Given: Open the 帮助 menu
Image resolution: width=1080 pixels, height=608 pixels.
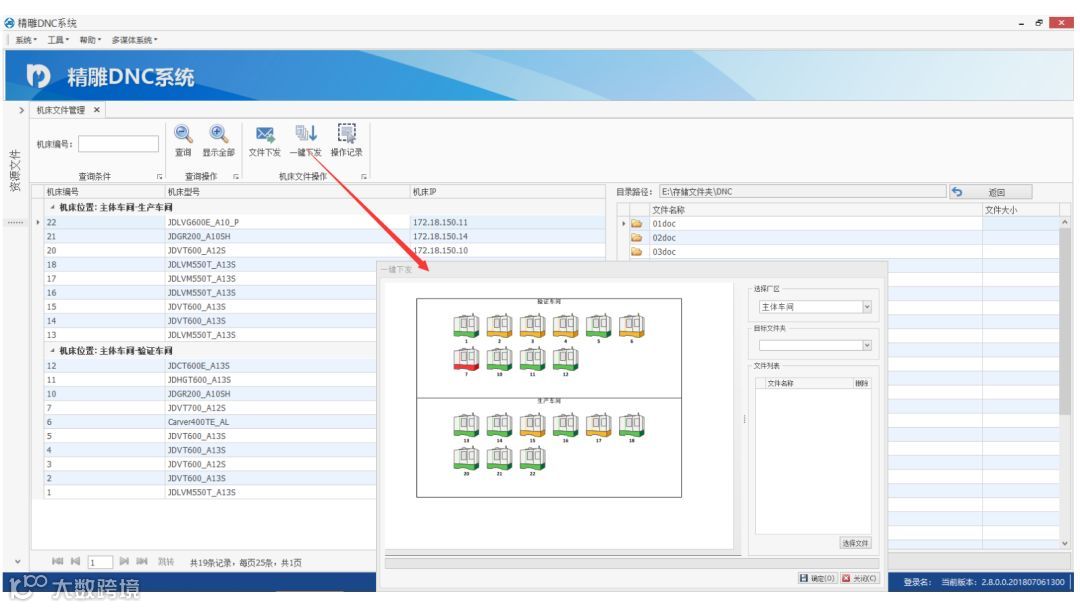Looking at the screenshot, I should (x=90, y=40).
